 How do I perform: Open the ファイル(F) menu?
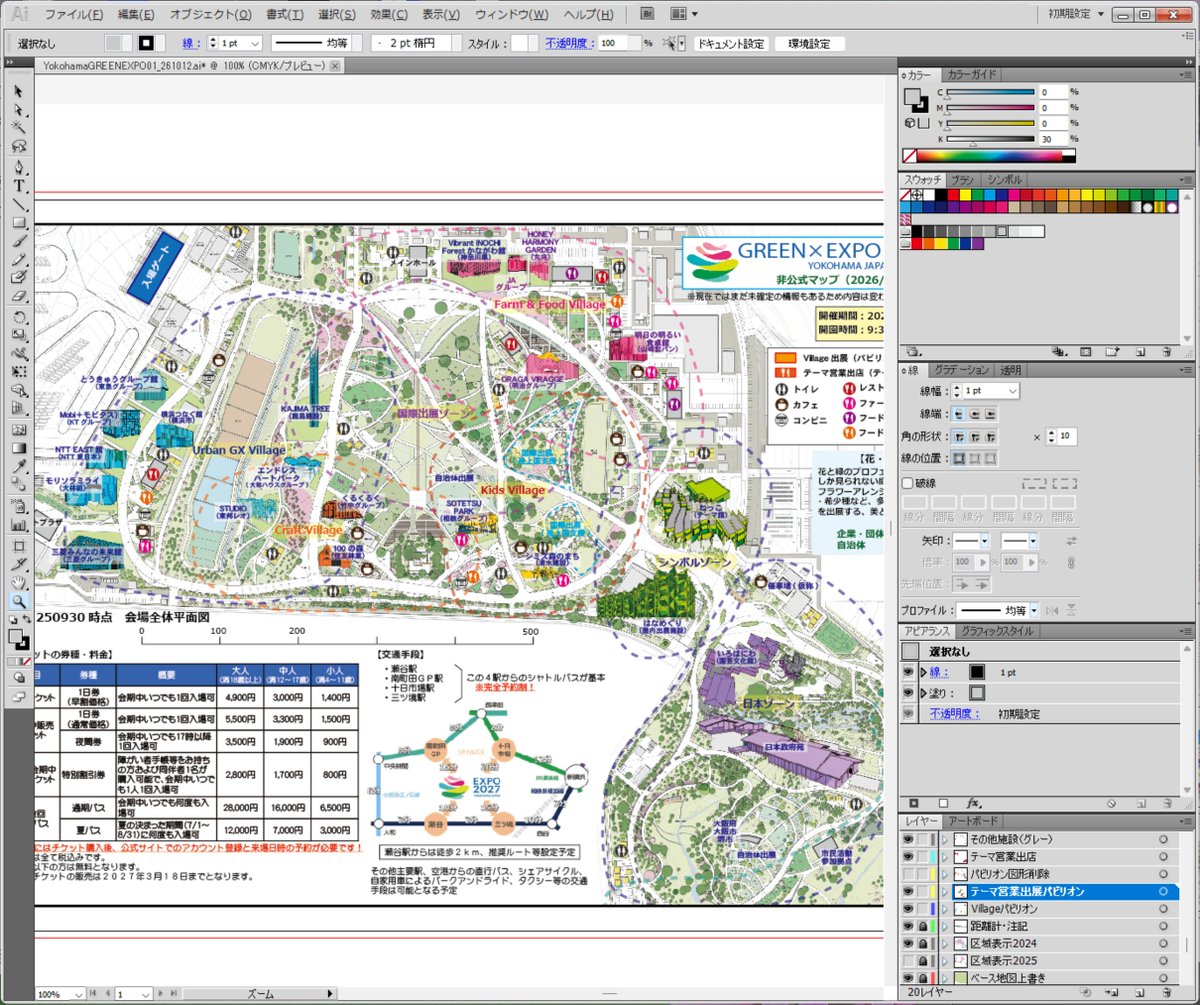74,15
